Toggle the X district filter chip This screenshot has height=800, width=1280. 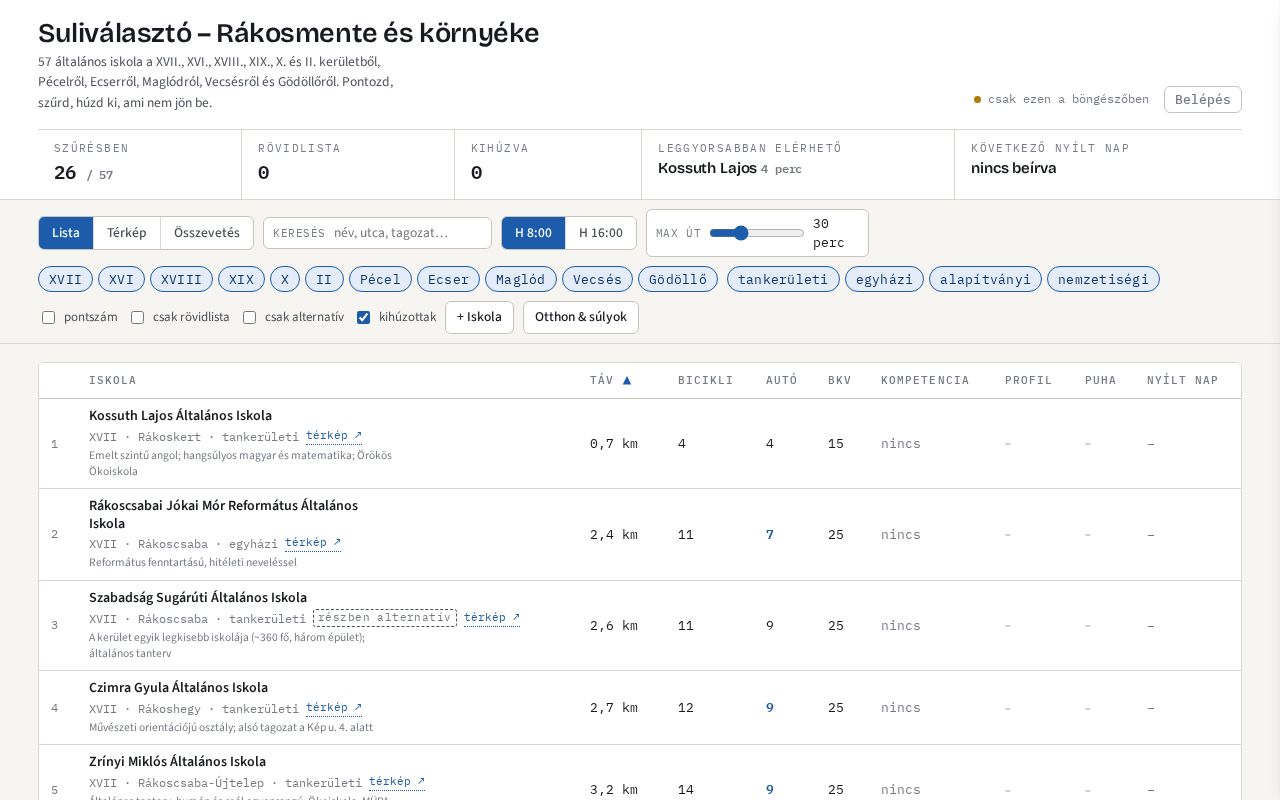pos(285,279)
